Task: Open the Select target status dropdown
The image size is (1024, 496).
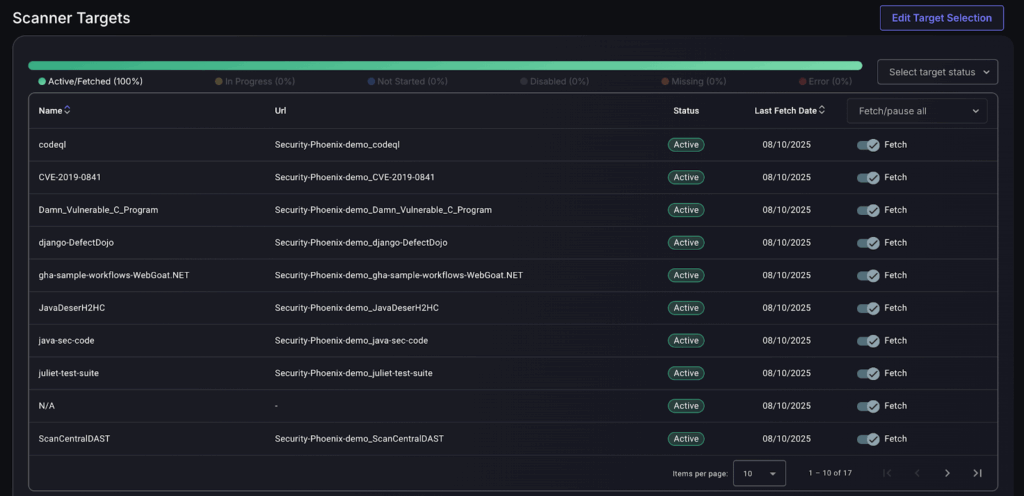Action: 937,72
